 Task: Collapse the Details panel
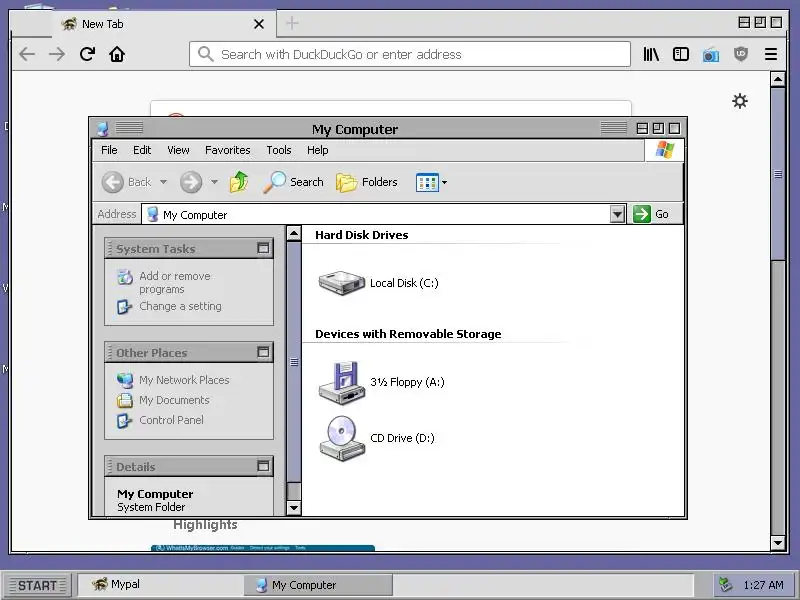pyautogui.click(x=263, y=466)
